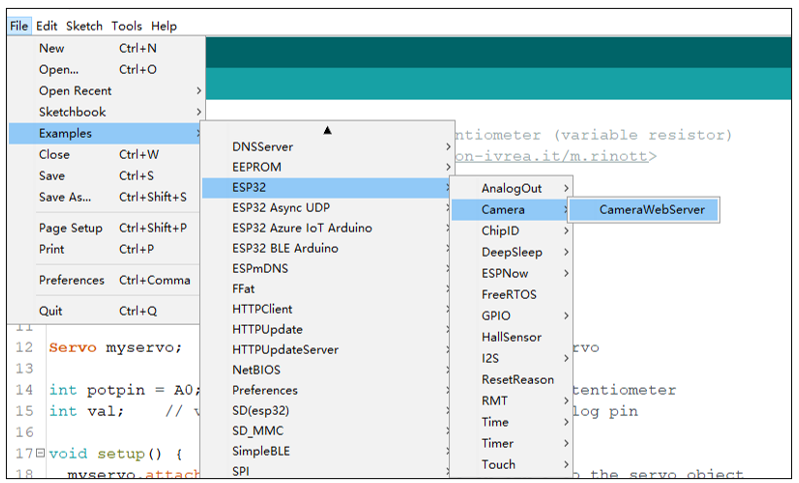Click 'int val;' on line 15

click(x=86, y=411)
